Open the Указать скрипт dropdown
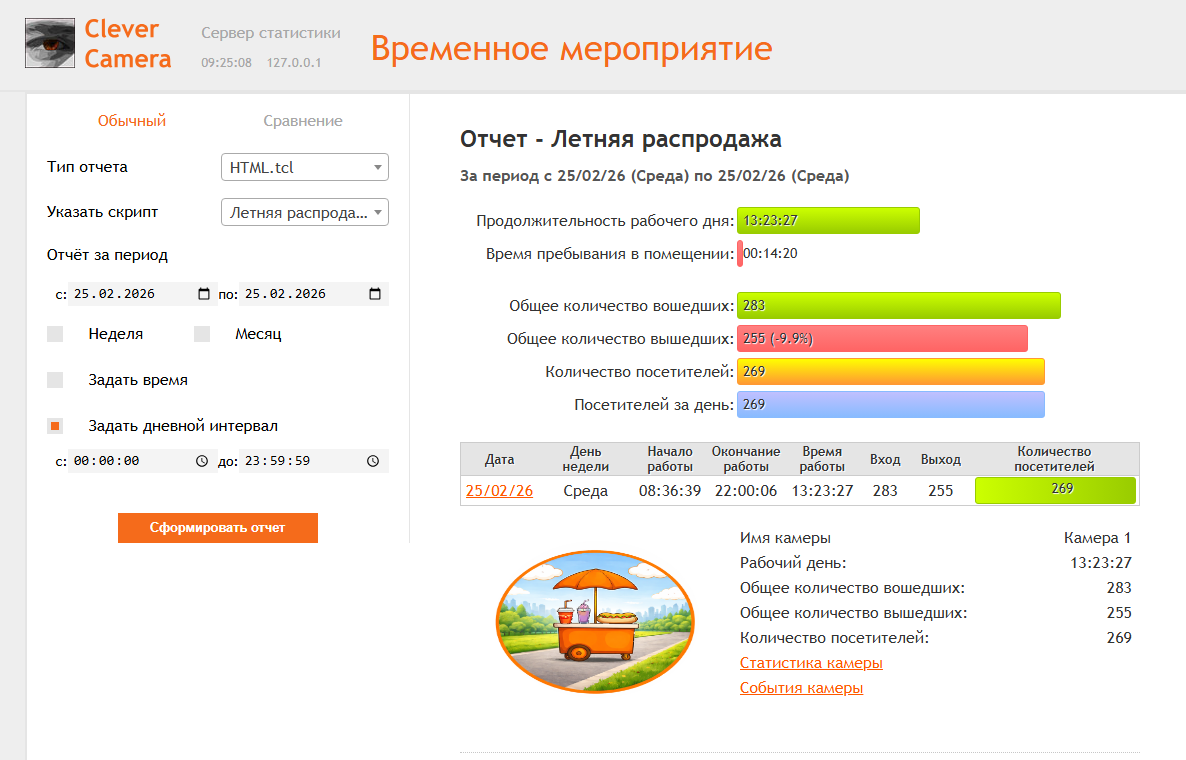Image resolution: width=1186 pixels, height=760 pixels. click(305, 212)
